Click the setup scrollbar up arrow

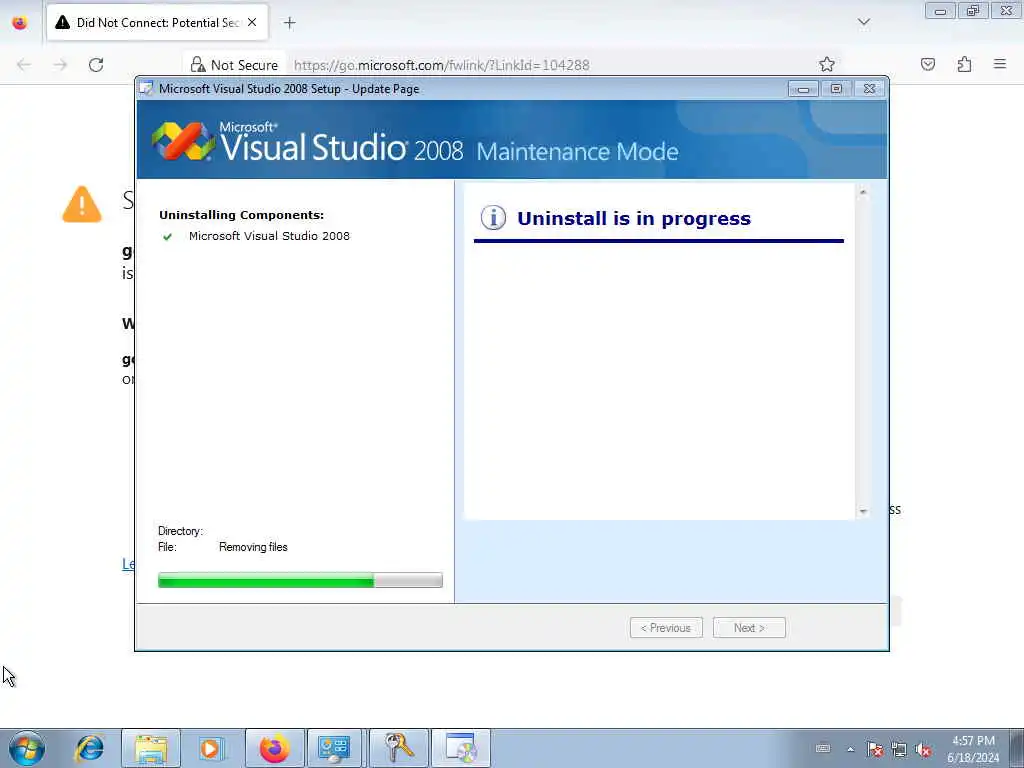point(863,193)
